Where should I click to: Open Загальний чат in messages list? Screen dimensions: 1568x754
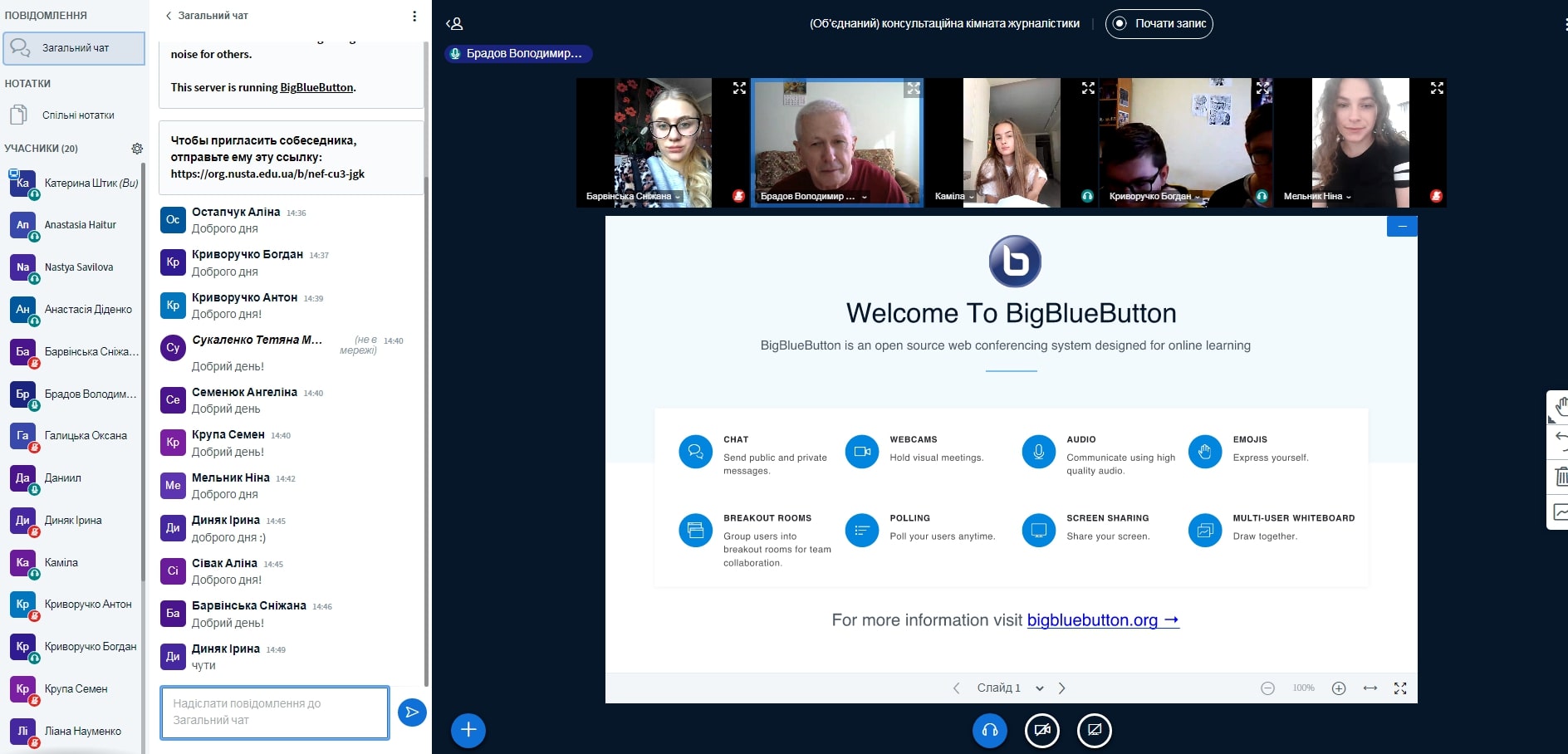(74, 48)
